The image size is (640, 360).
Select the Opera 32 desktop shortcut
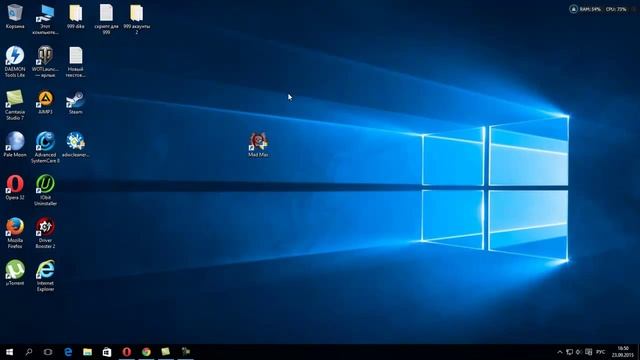click(15, 187)
